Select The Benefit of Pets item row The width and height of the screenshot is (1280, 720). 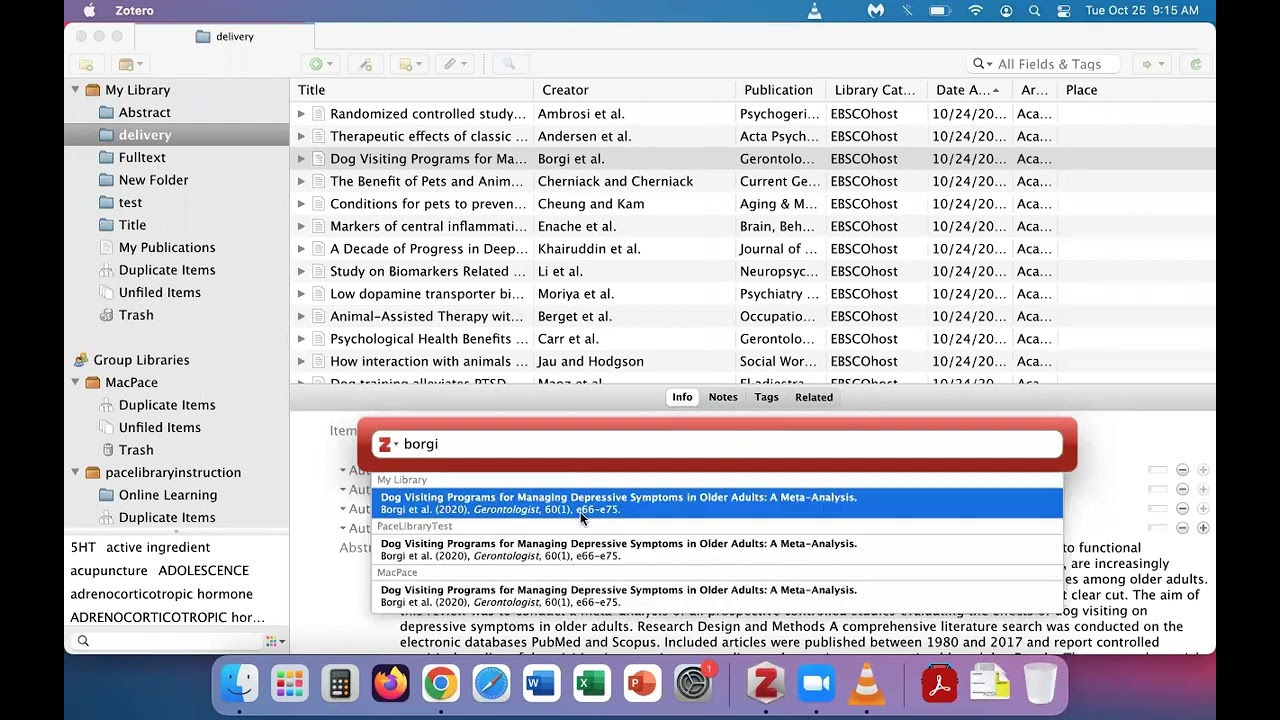[x=753, y=181]
